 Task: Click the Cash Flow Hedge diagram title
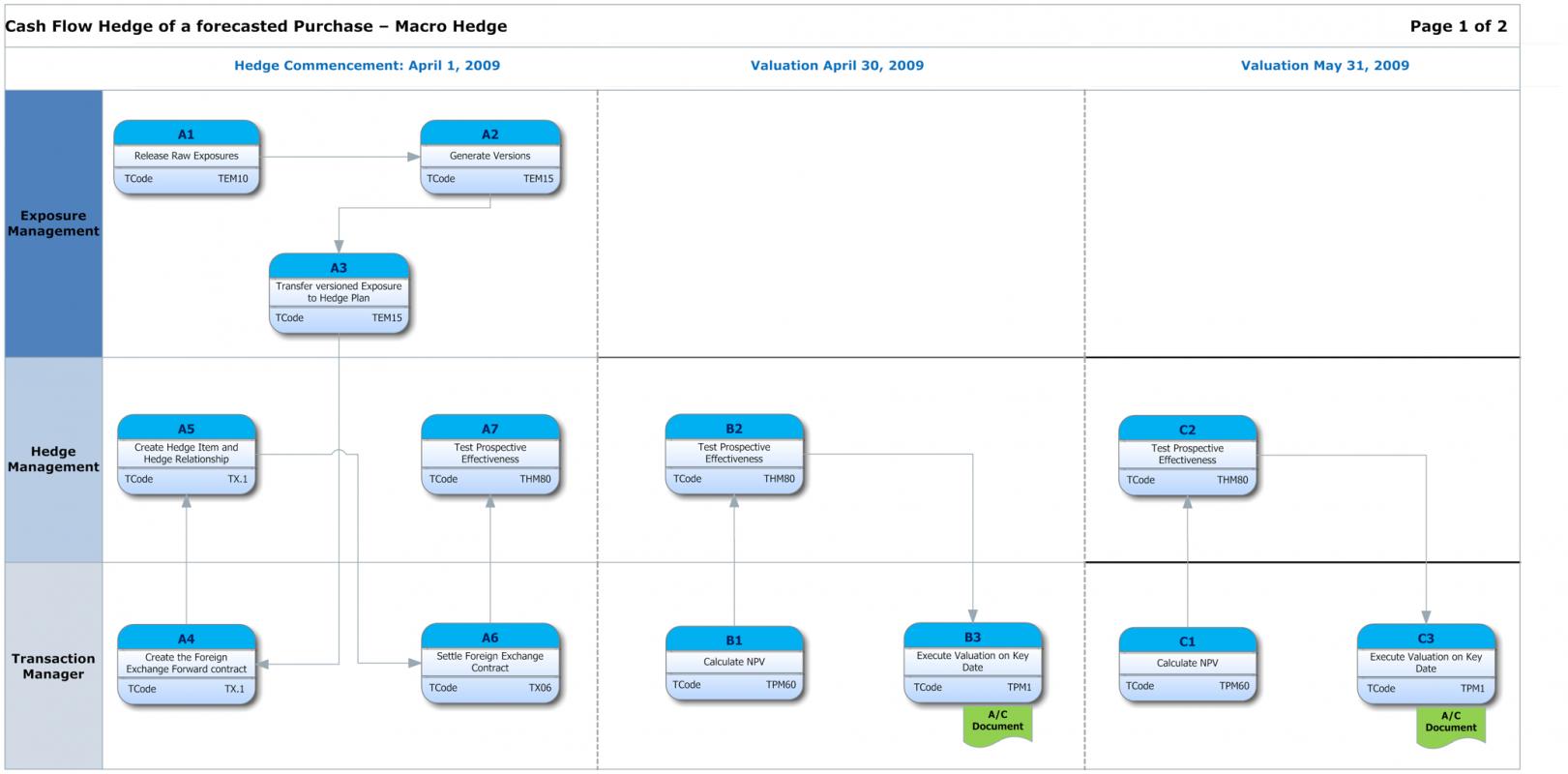pyautogui.click(x=256, y=26)
